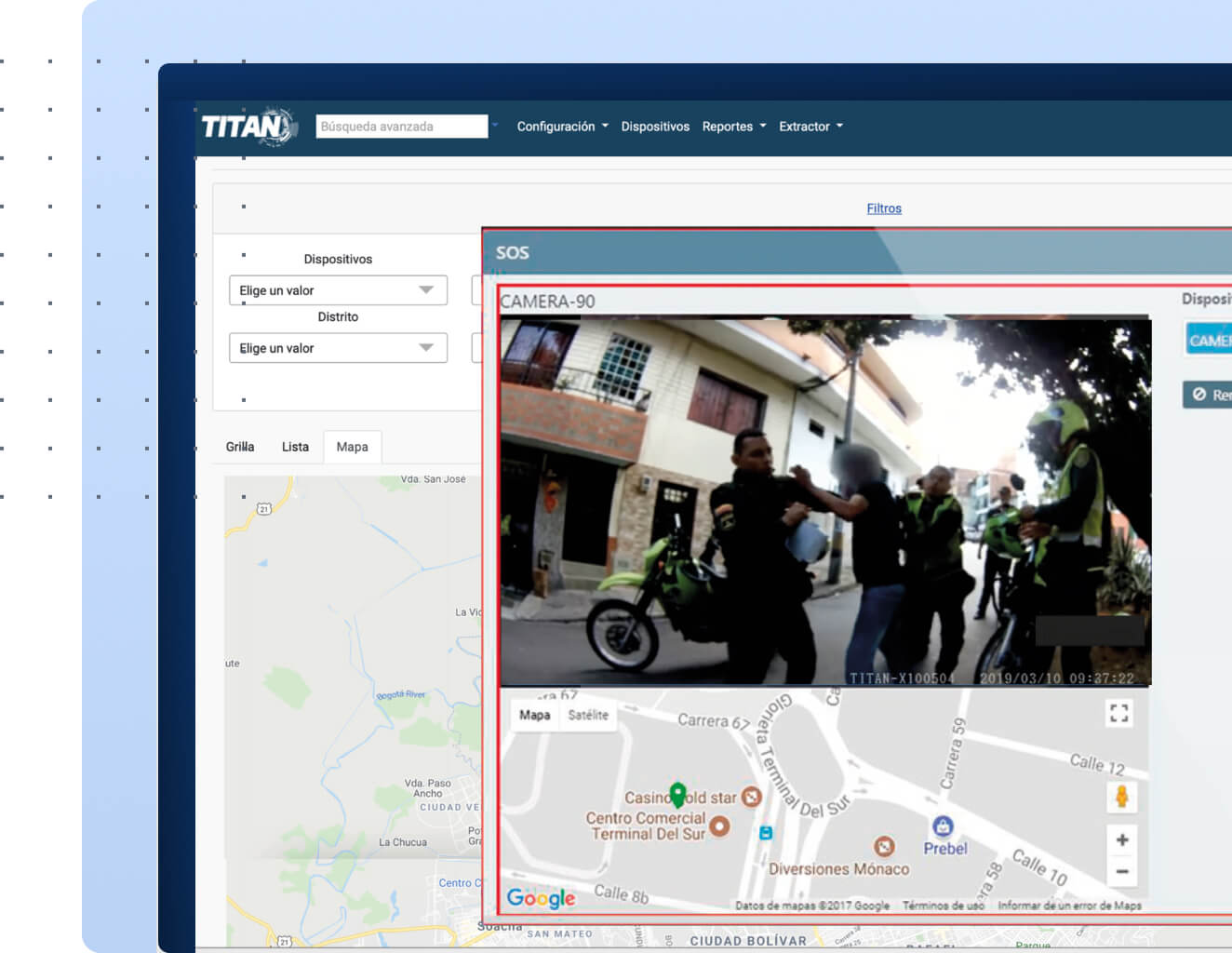This screenshot has width=1232, height=953.
Task: Click the TITAN logo
Action: pyautogui.click(x=249, y=126)
